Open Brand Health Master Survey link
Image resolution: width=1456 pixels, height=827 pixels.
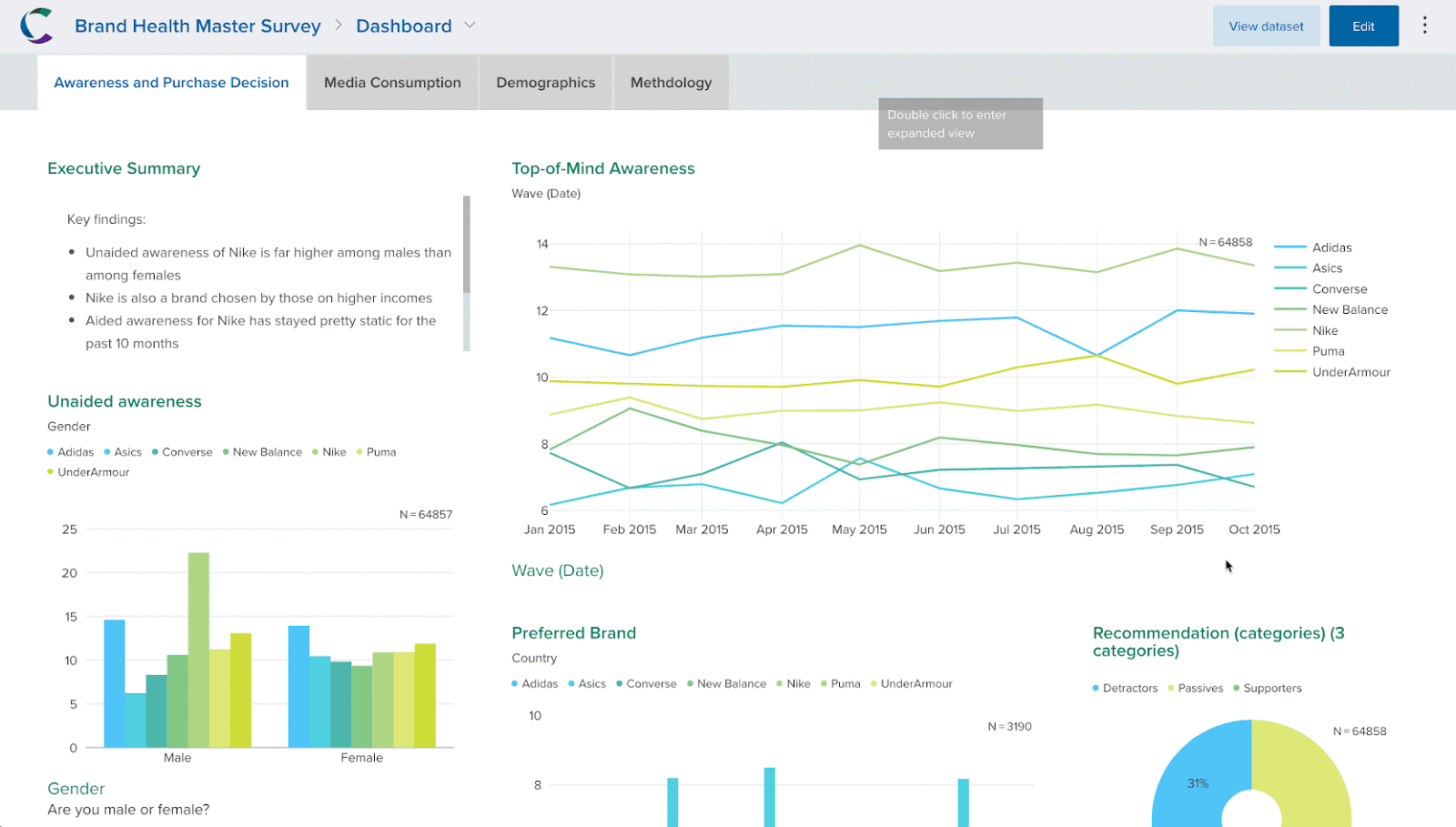point(197,26)
